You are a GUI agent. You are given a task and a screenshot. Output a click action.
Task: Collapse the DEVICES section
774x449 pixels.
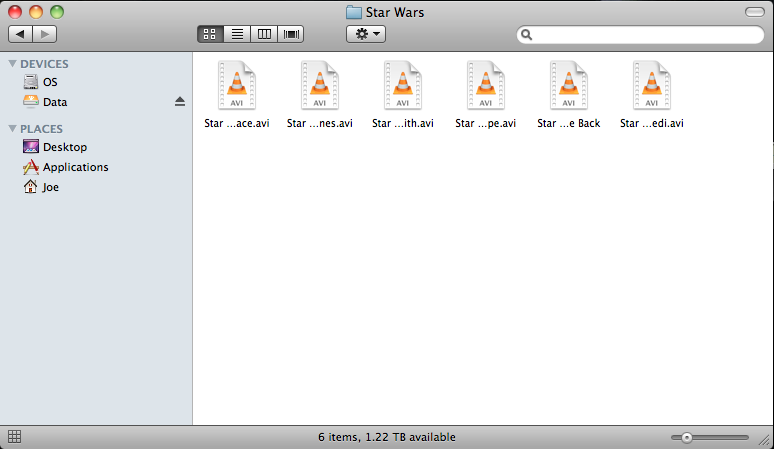point(13,64)
